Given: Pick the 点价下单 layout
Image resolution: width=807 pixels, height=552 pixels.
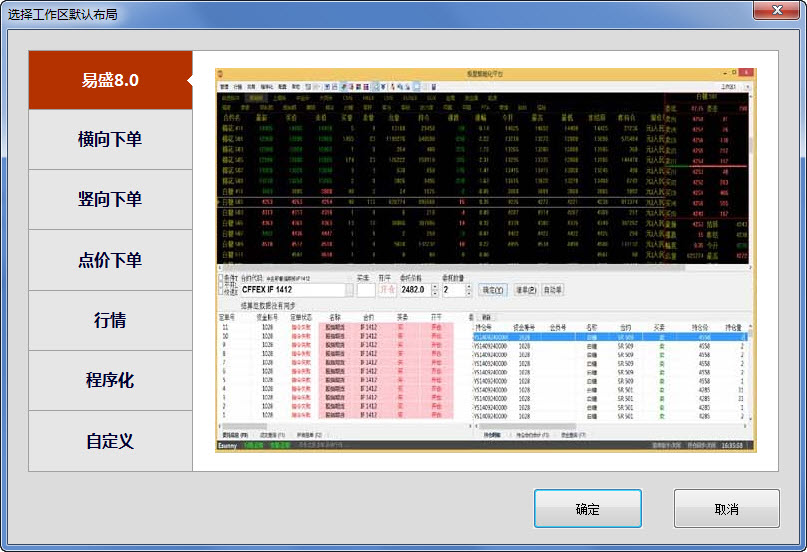Looking at the screenshot, I should pyautogui.click(x=110, y=260).
